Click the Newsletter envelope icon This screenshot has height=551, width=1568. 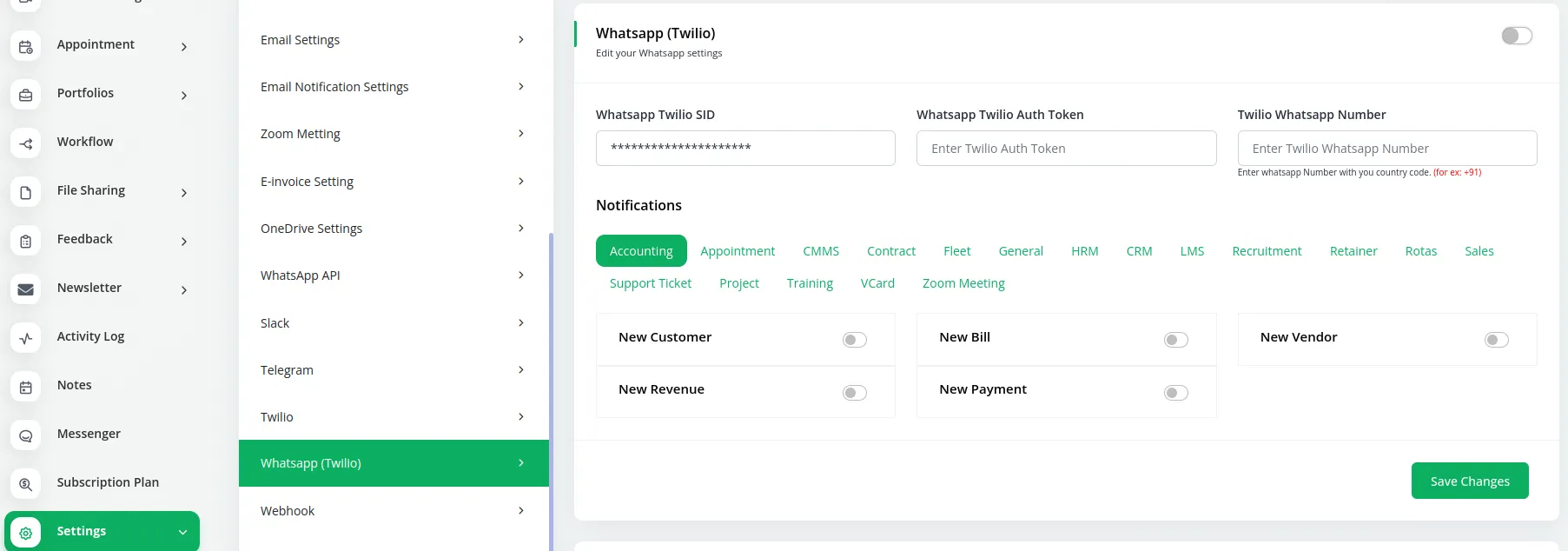point(26,289)
